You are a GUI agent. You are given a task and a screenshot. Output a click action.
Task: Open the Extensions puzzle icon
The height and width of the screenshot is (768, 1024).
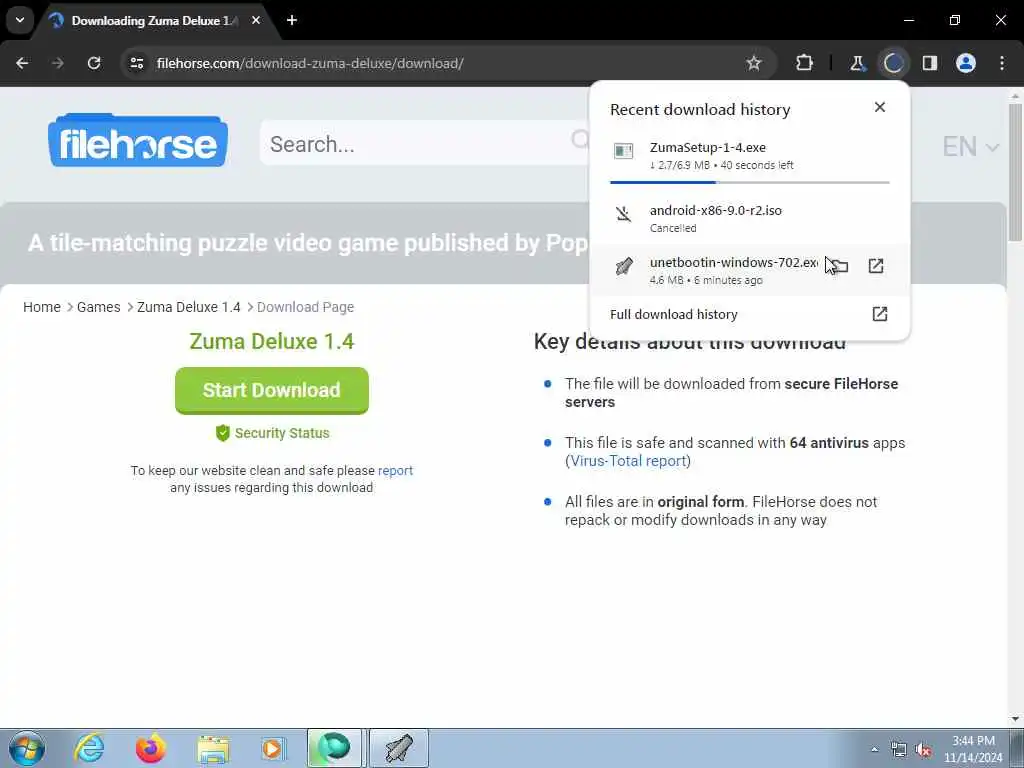805,63
